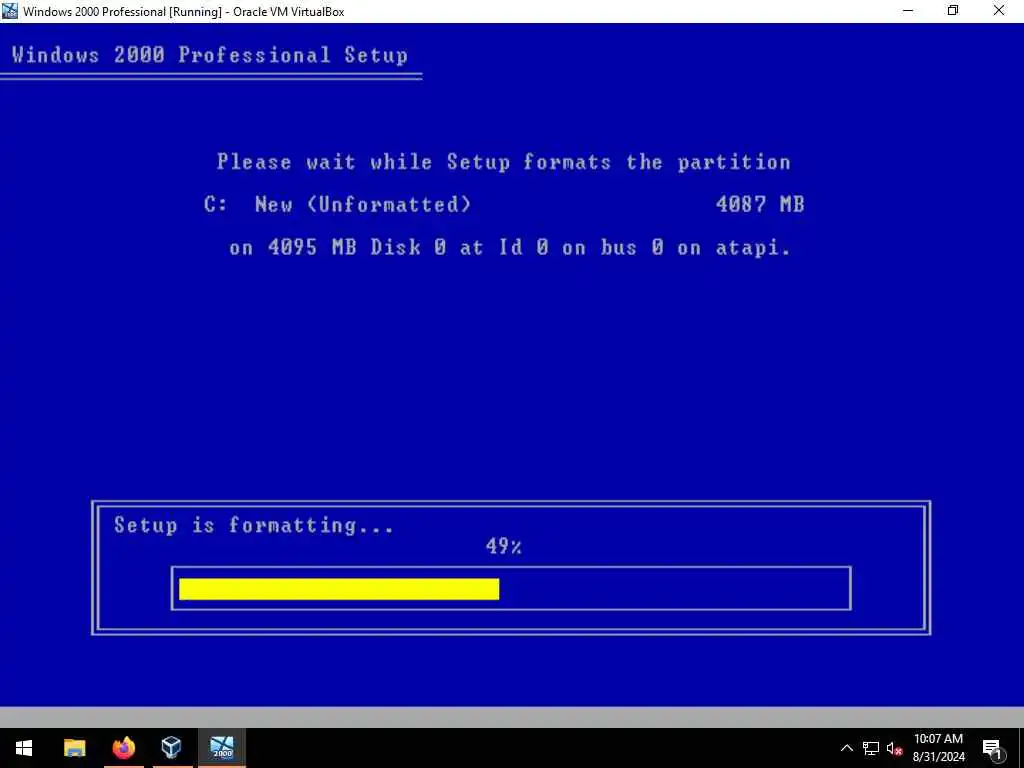Close the VirtualBox VM window
Image resolution: width=1024 pixels, height=768 pixels.
click(x=999, y=11)
